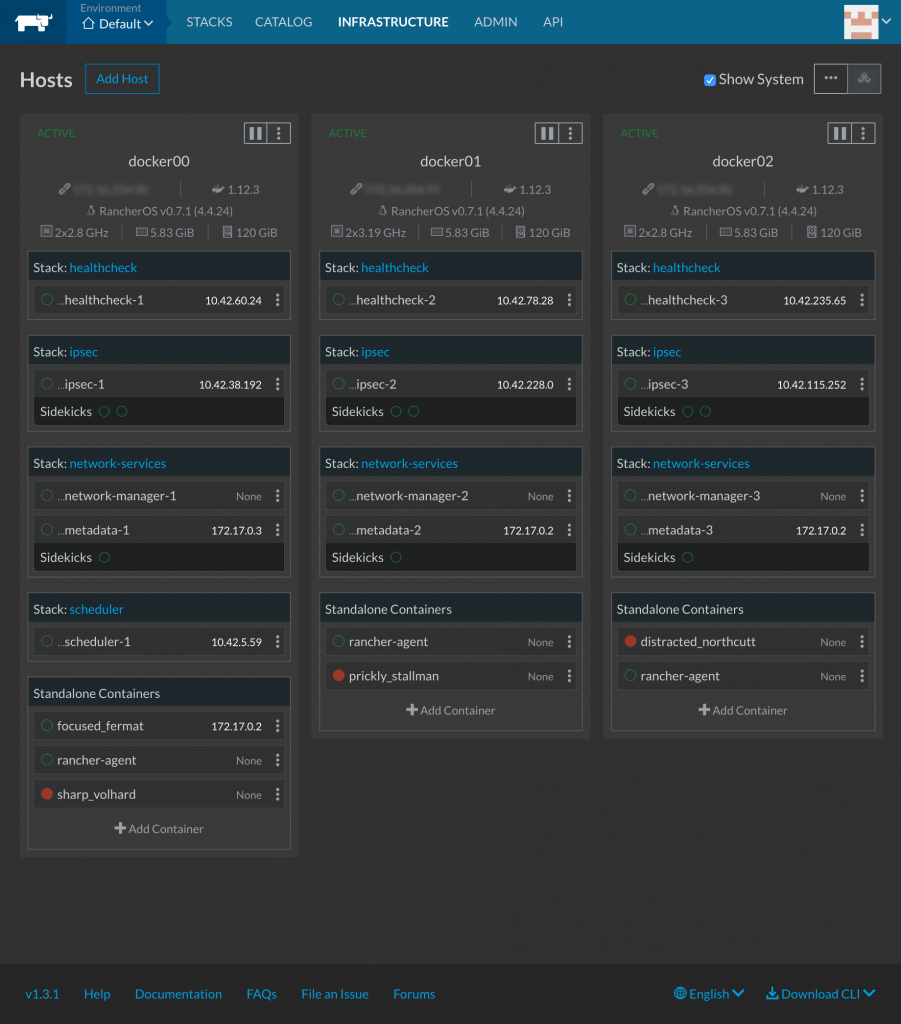This screenshot has height=1024, width=901.
Task: Open the INFRASTRUCTURE menu
Action: (x=393, y=22)
